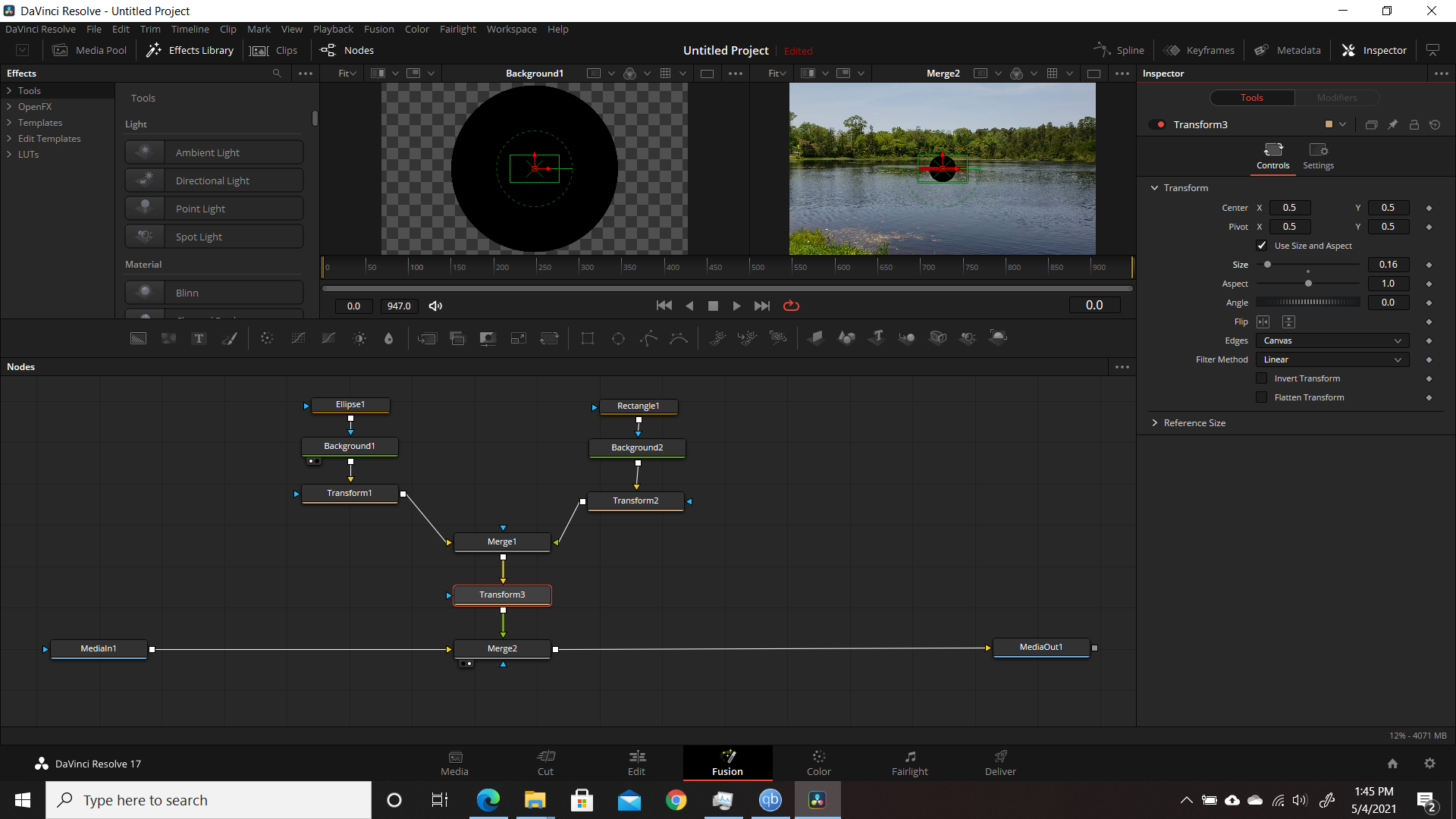Add a Text 3D node

point(877,338)
